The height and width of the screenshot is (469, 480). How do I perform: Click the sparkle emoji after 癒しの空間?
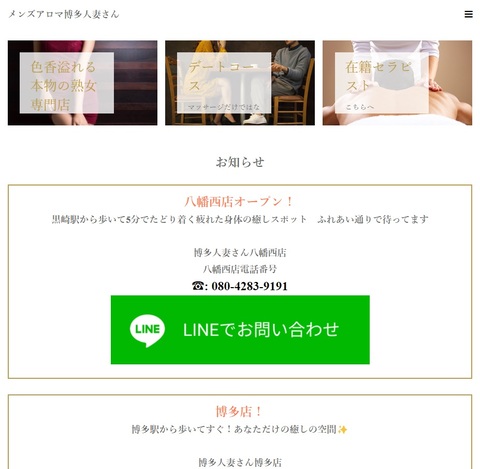click(342, 430)
